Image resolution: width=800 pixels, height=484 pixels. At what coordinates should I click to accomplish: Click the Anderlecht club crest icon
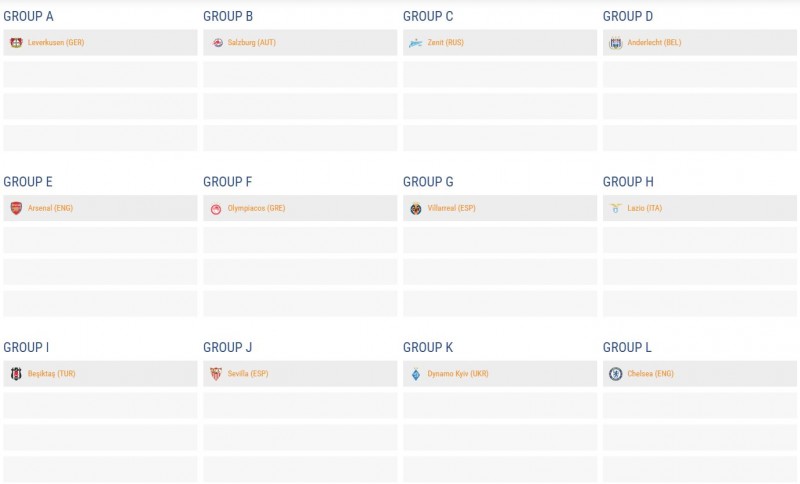[616, 43]
